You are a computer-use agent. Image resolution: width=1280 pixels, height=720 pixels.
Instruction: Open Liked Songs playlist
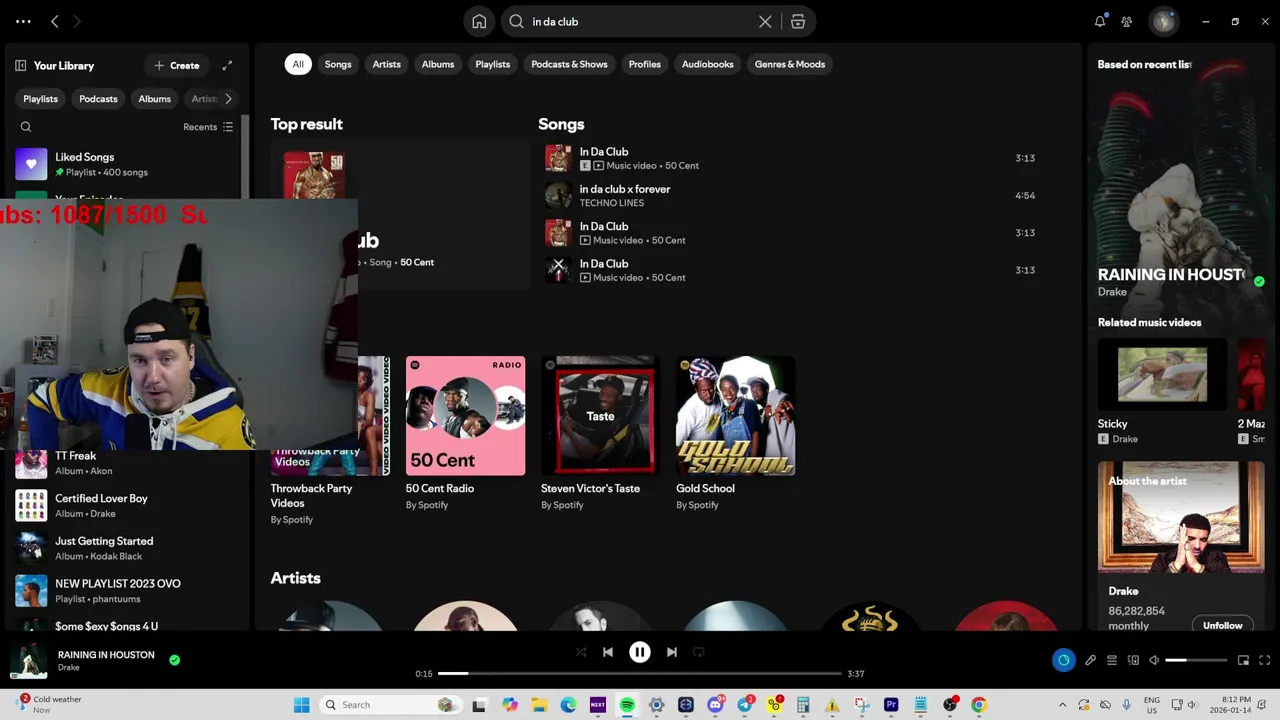coord(125,164)
